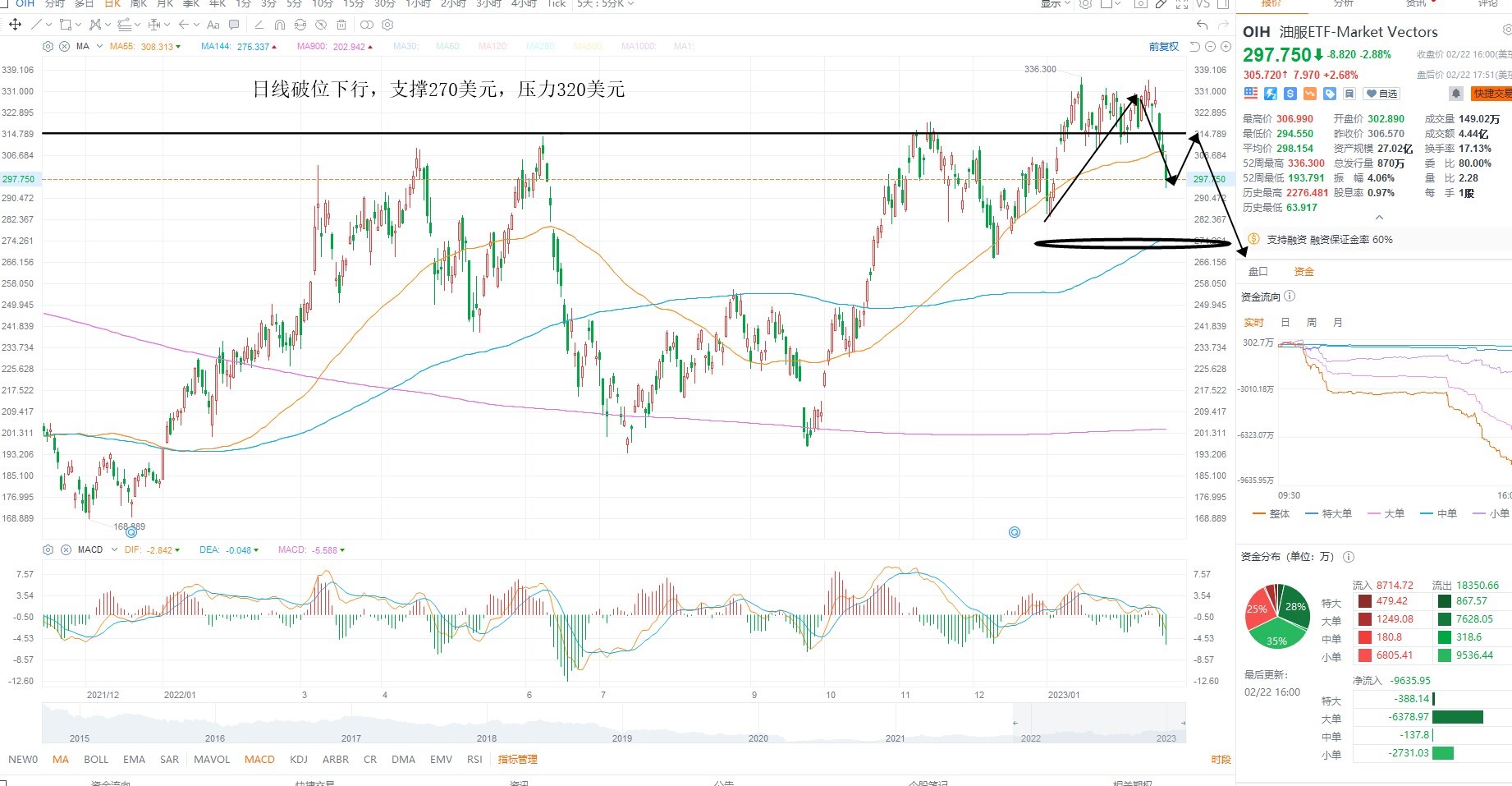The width and height of the screenshot is (1512, 786).
Task: Click the left handle of timeline range slider
Action: pyautogui.click(x=1015, y=723)
